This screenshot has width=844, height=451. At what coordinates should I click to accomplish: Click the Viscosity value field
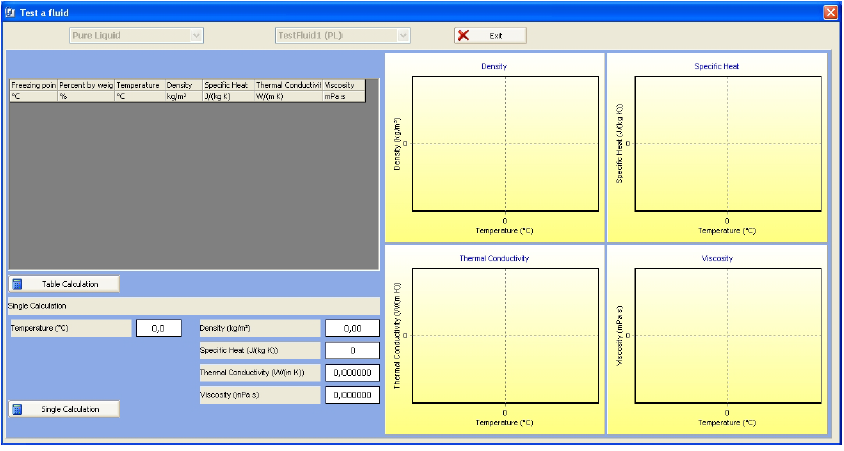pyautogui.click(x=353, y=395)
